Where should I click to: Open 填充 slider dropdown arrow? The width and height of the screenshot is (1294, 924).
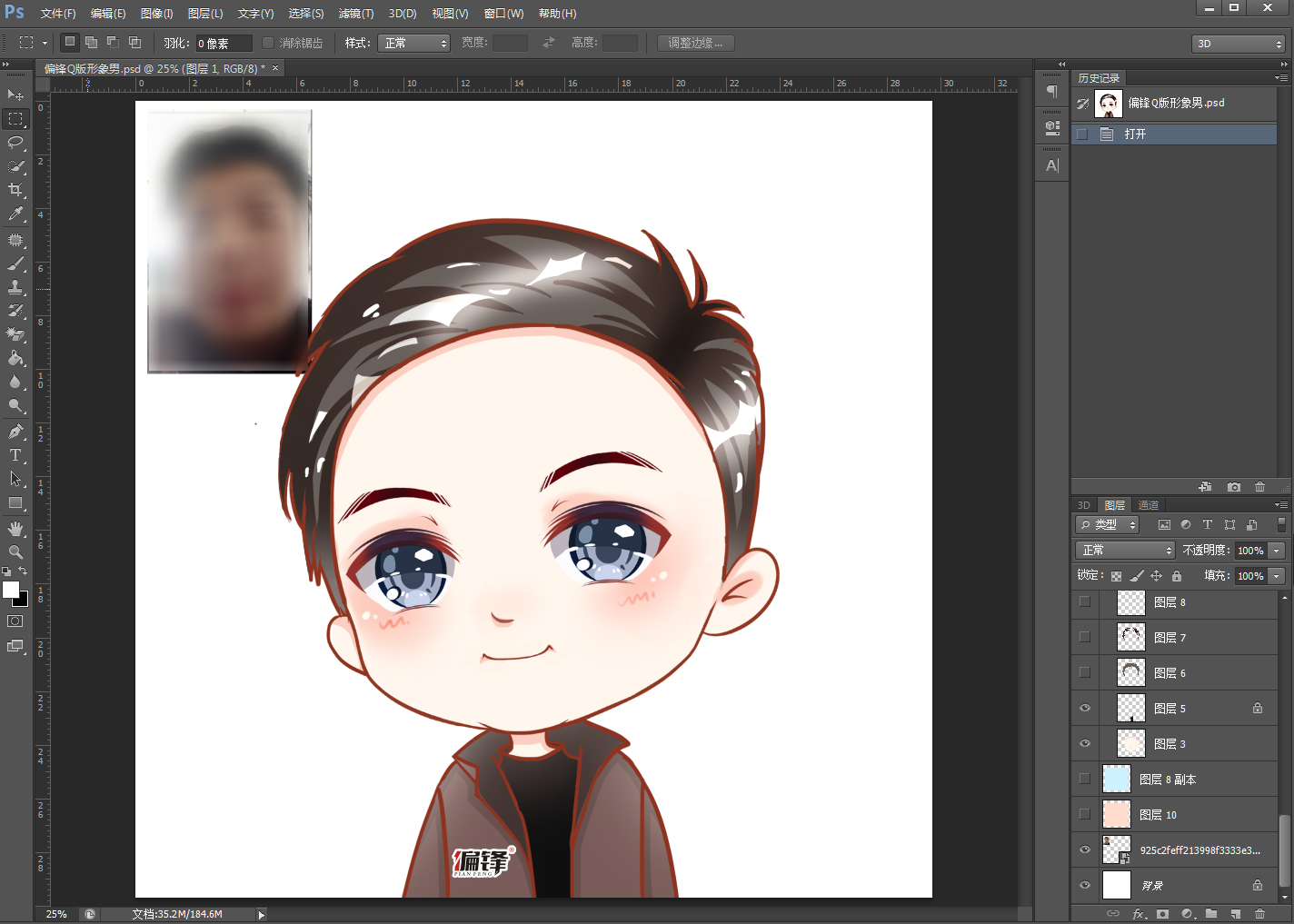[1276, 576]
